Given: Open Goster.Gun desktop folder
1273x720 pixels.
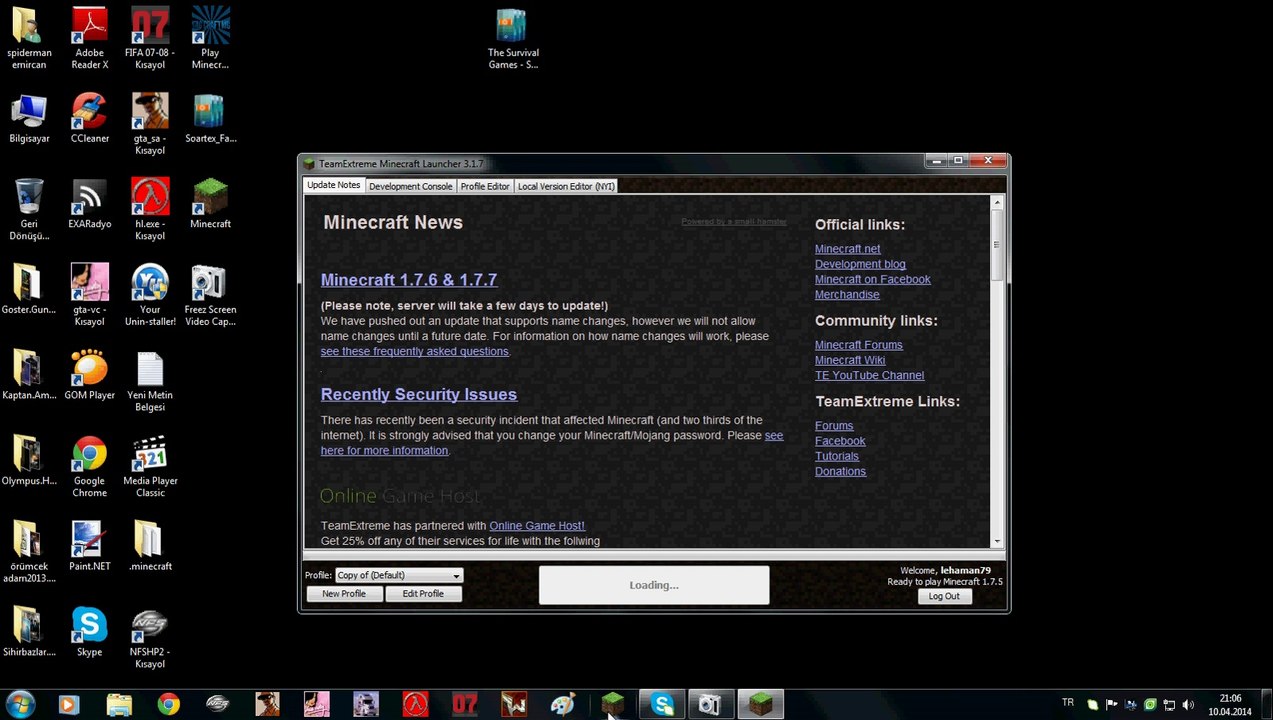Looking at the screenshot, I should (x=29, y=290).
